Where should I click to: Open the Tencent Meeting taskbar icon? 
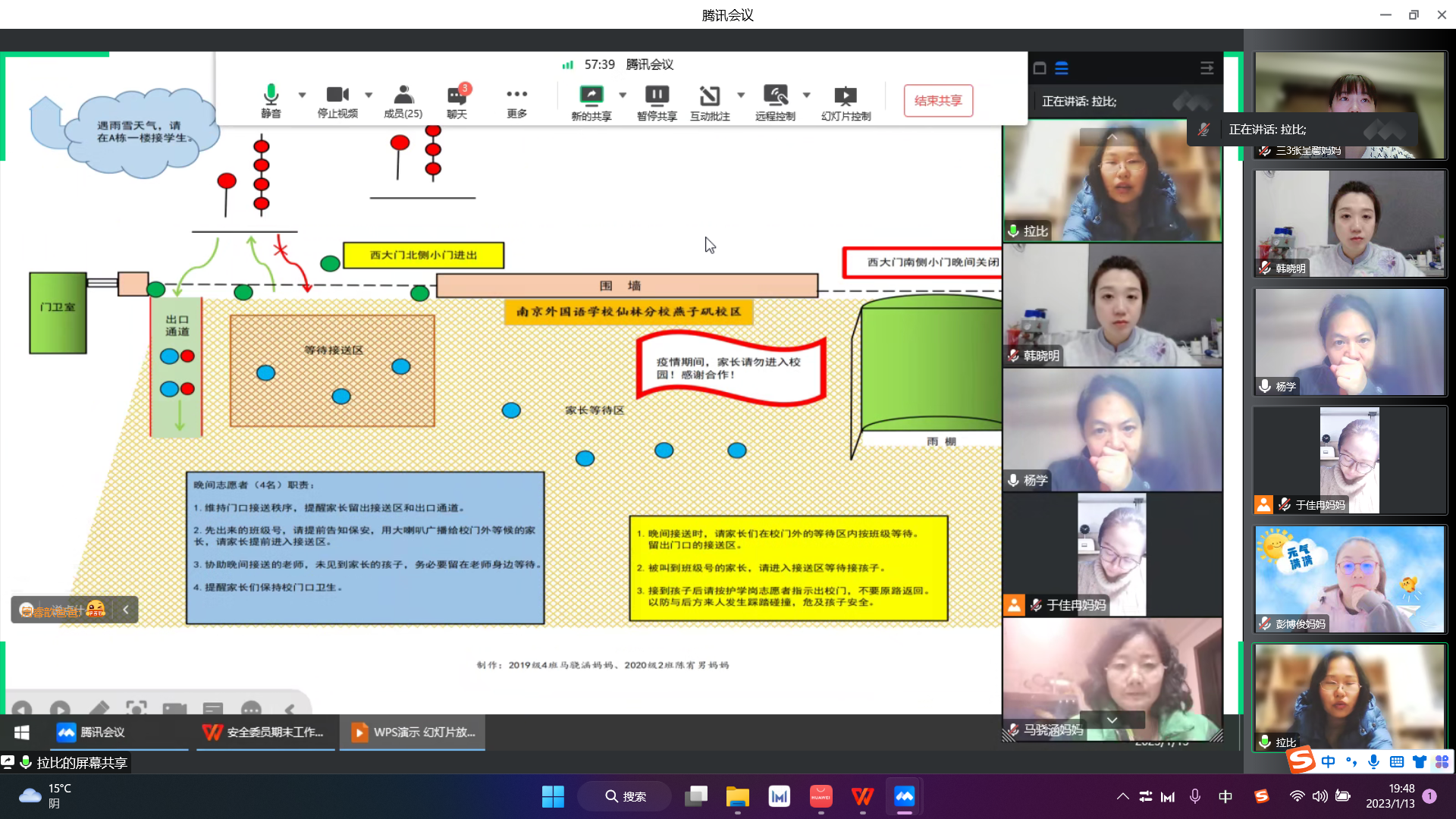tap(904, 796)
